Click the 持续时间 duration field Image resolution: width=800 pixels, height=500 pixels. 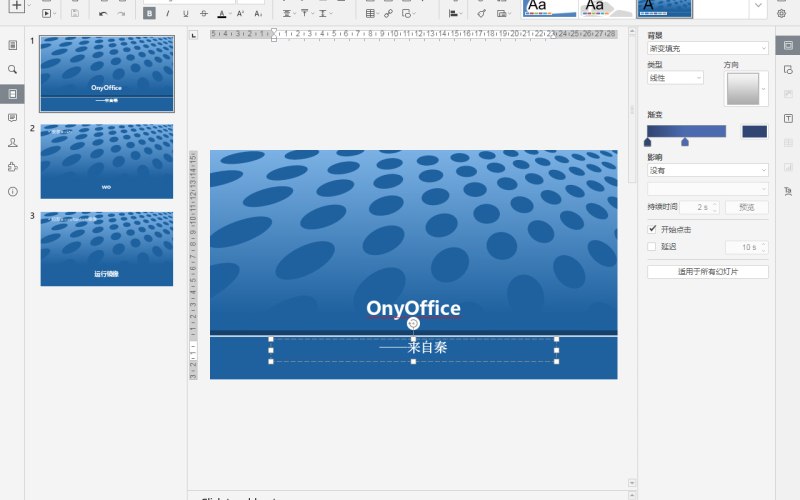[x=699, y=207]
